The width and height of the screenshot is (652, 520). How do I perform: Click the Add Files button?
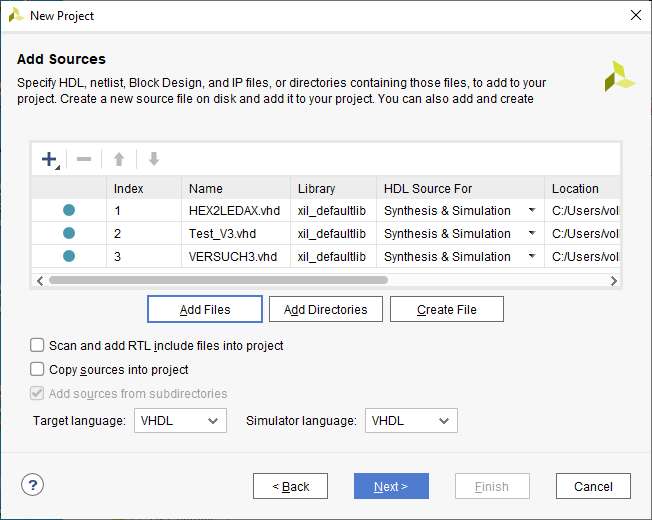tap(205, 310)
